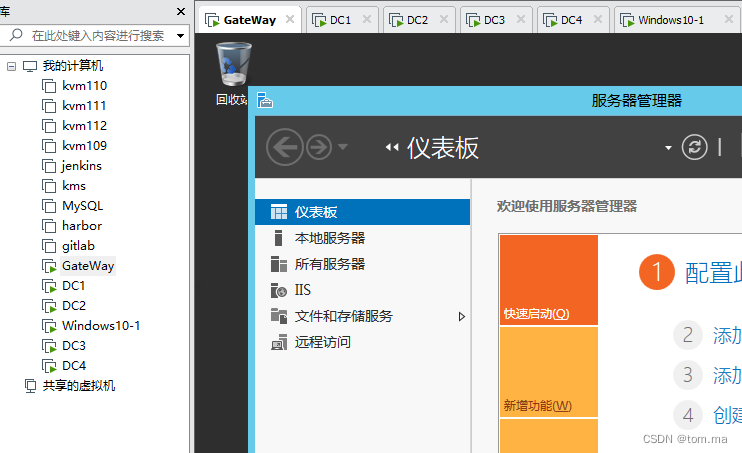Close the DC4 tab
The height and width of the screenshot is (453, 742).
598,19
